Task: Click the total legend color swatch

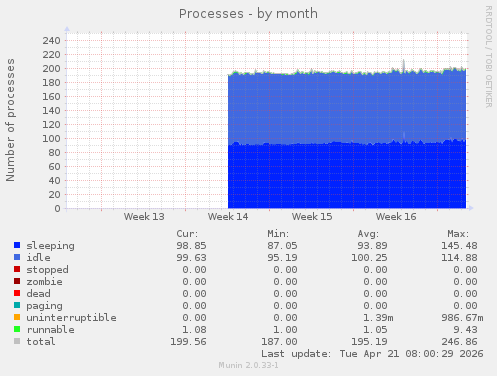Action: 17,341
